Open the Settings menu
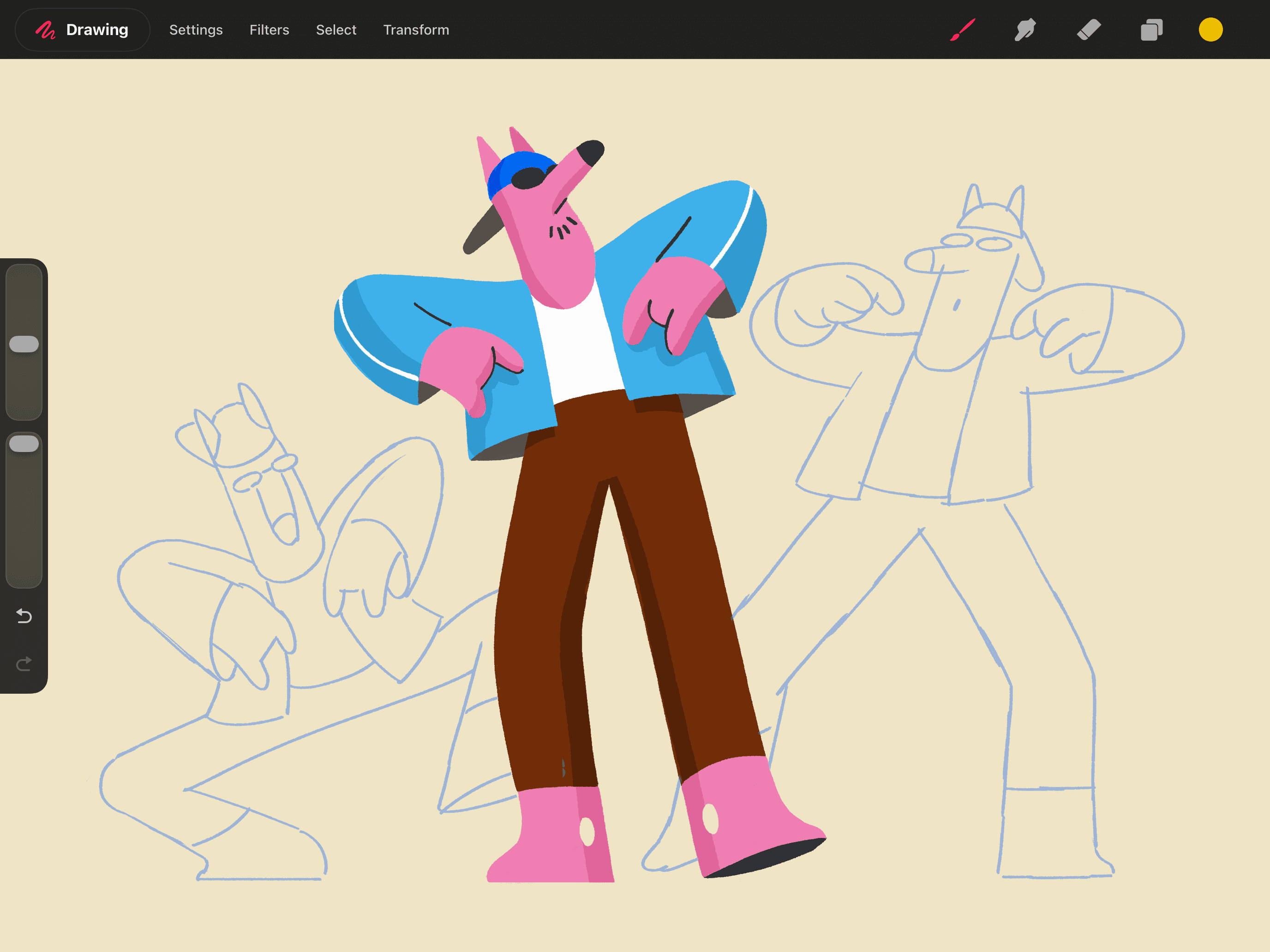The height and width of the screenshot is (952, 1270). tap(196, 30)
